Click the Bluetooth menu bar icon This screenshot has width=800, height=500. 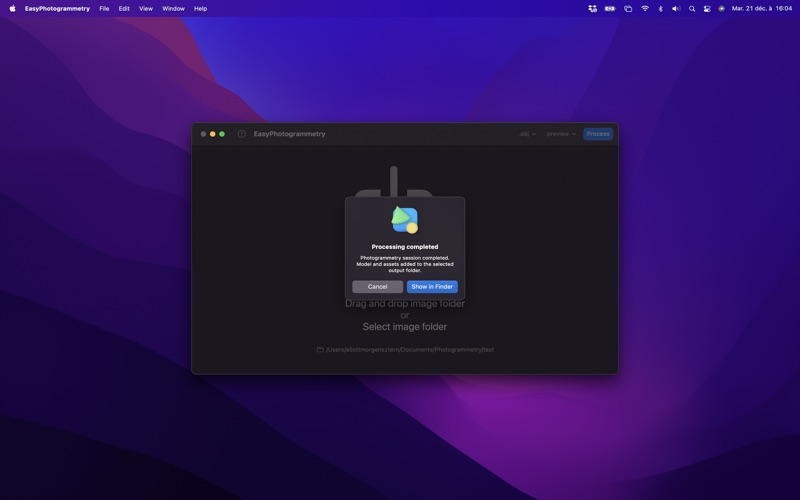pos(660,8)
